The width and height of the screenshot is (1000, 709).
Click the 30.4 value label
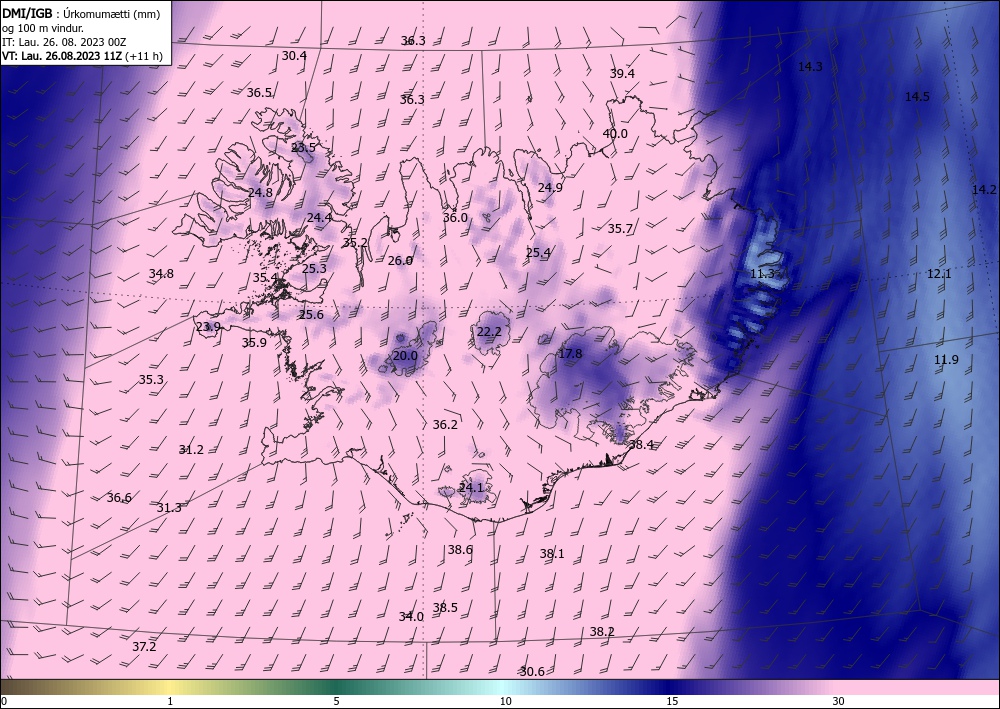(294, 55)
